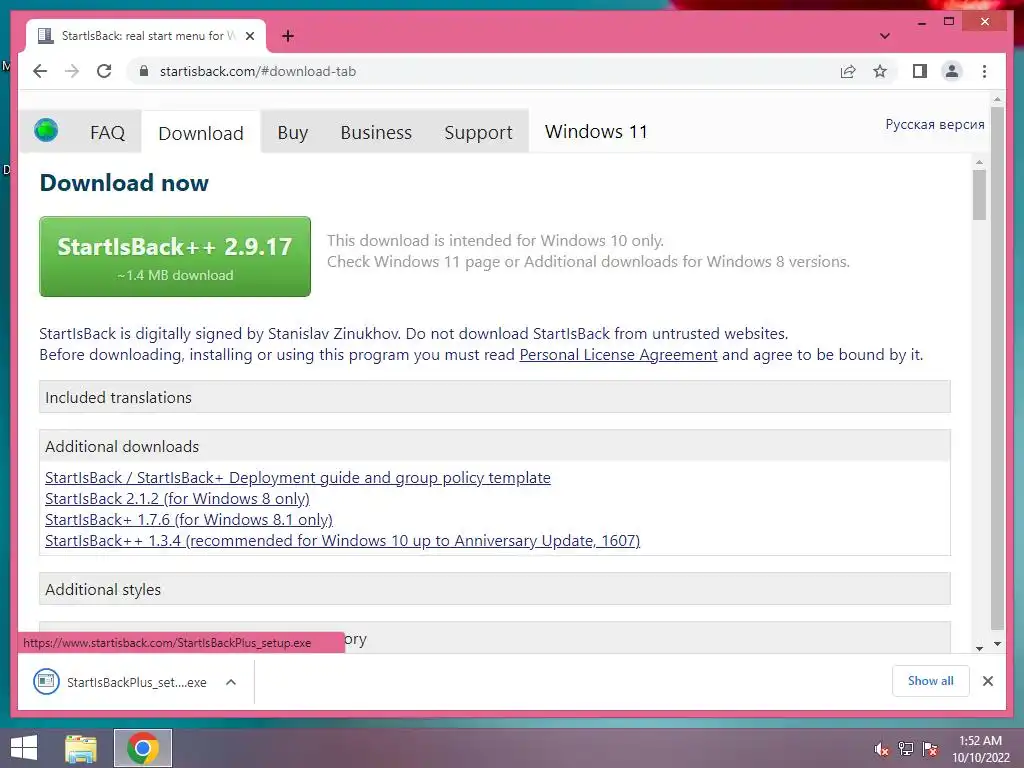Open Action Center flag icon
Viewport: 1024px width, 768px height.
pyautogui.click(x=930, y=748)
